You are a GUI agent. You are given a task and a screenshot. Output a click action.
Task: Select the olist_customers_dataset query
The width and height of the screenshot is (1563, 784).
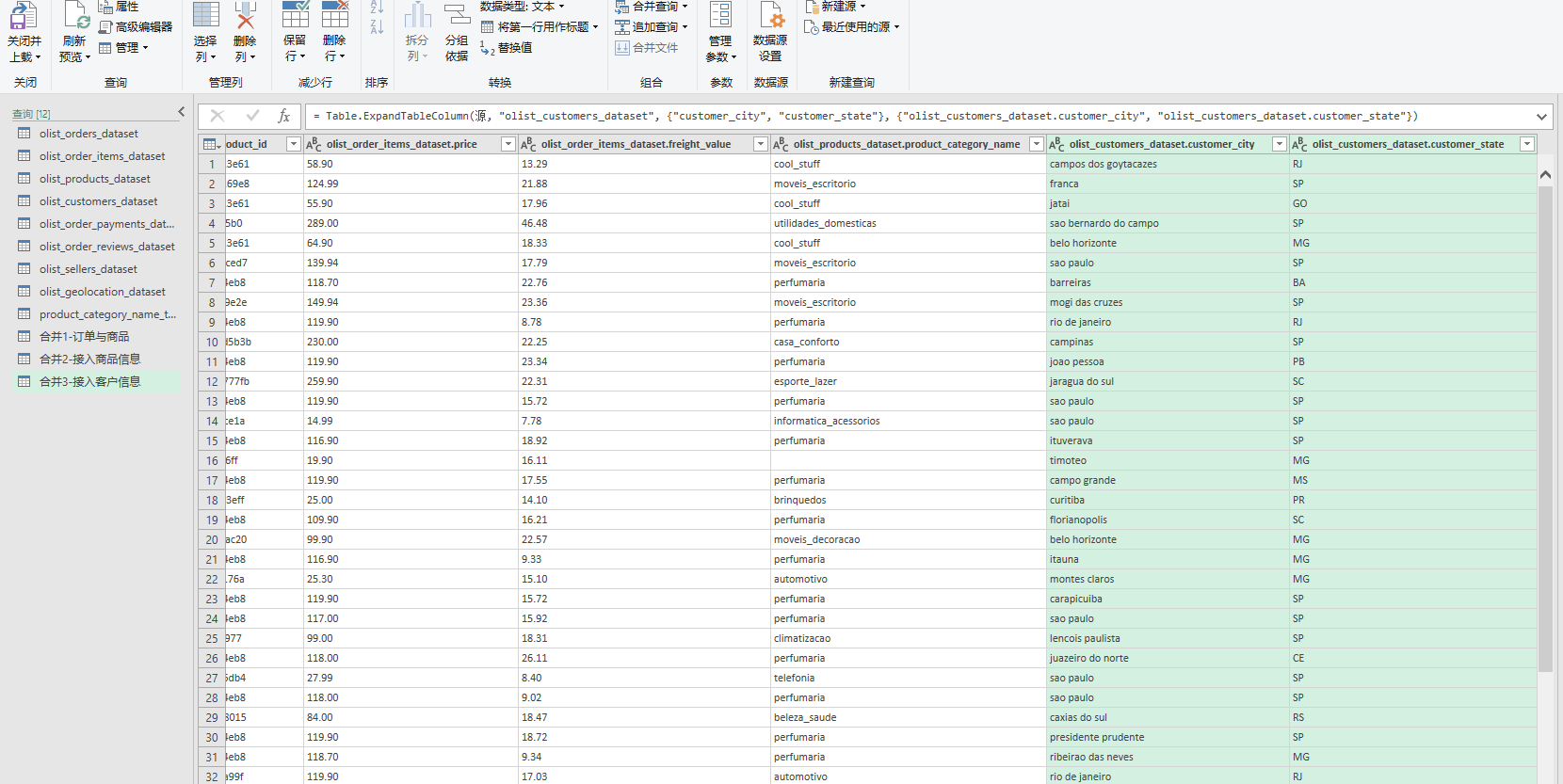click(96, 201)
